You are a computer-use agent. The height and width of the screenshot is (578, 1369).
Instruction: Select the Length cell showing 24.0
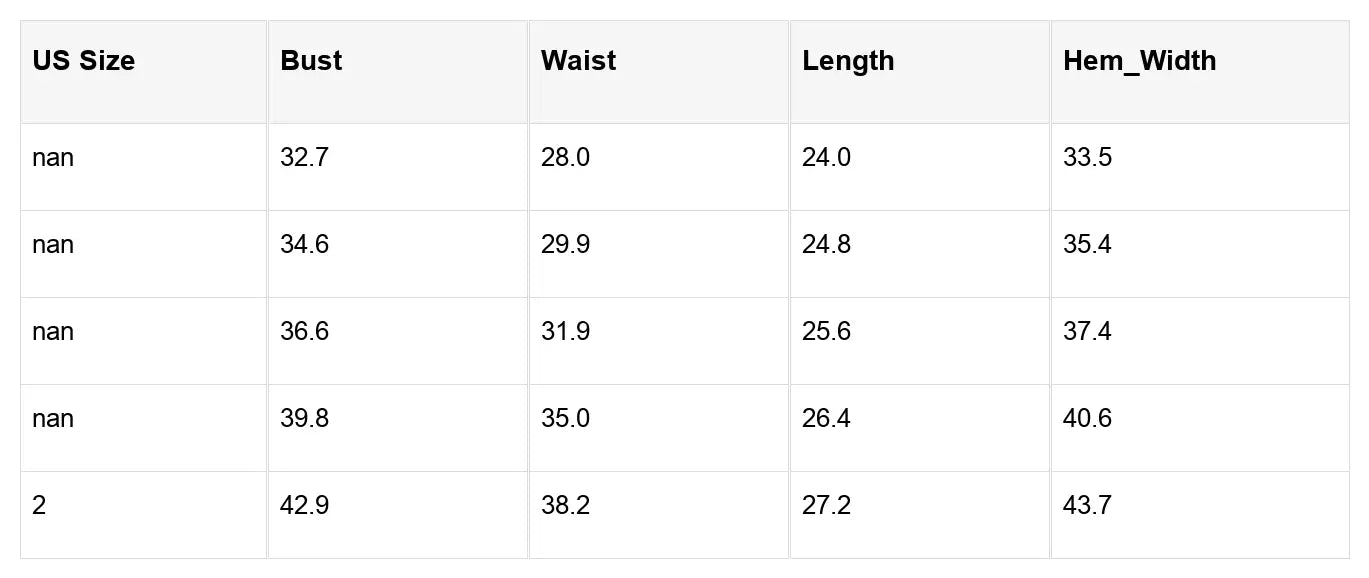point(826,158)
